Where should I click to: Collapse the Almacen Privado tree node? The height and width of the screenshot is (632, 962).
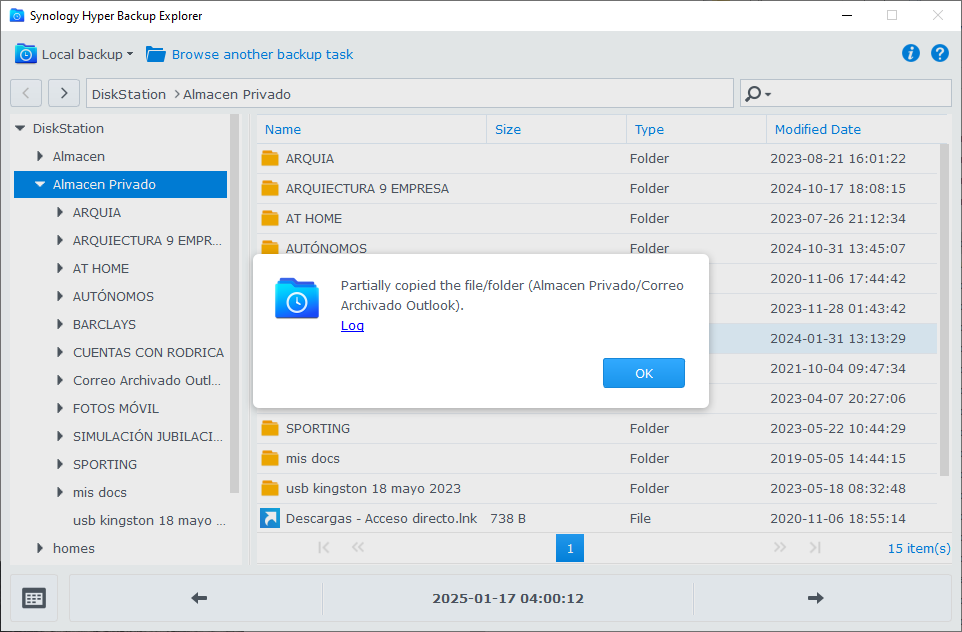(x=40, y=184)
